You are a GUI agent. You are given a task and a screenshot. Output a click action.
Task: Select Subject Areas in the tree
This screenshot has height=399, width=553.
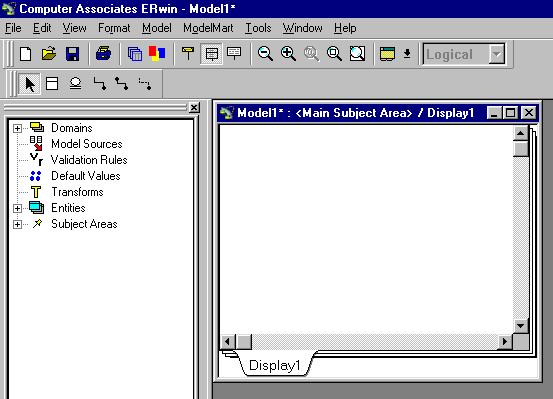(84, 224)
